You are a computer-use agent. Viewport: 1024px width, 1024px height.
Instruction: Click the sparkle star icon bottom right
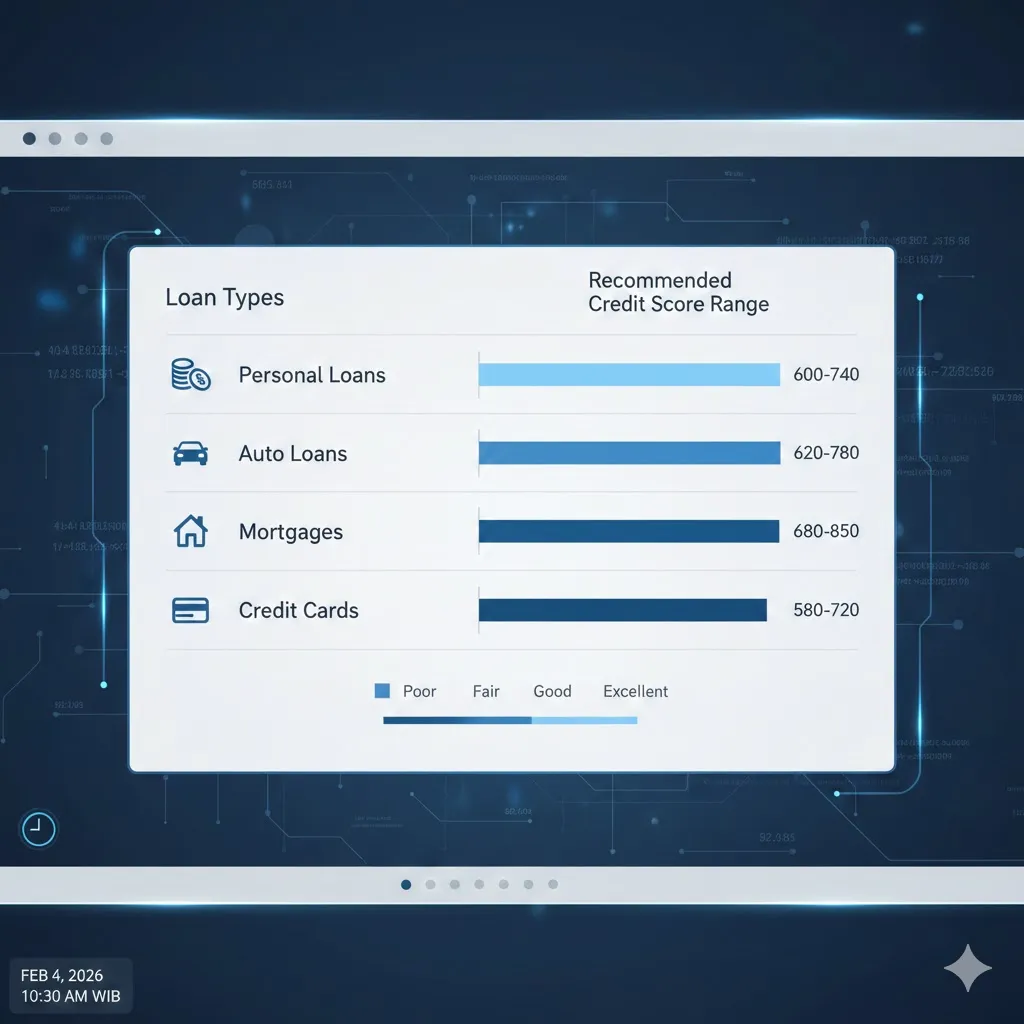point(967,969)
